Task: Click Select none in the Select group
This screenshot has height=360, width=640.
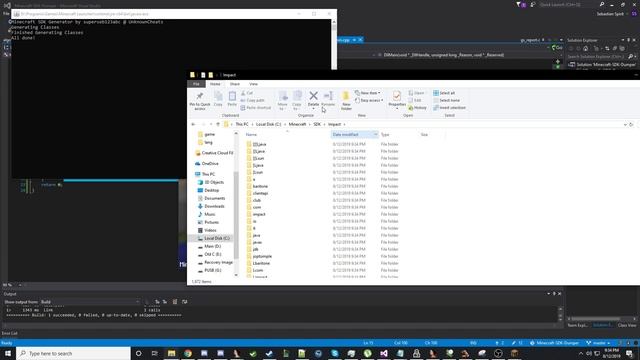Action: (x=446, y=100)
